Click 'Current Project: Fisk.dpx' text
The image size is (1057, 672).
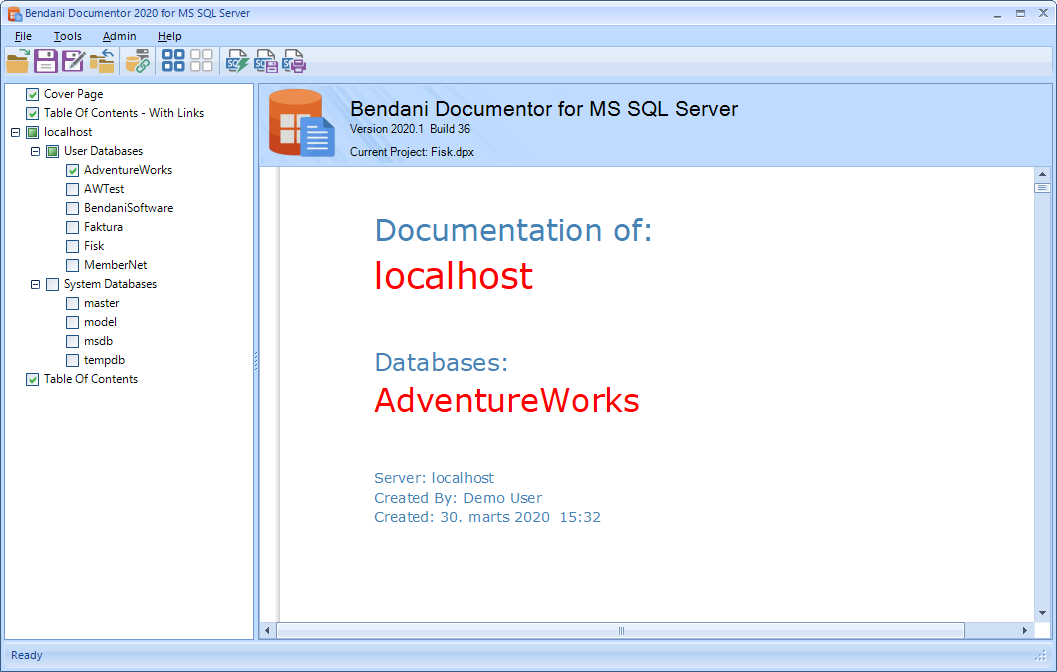click(412, 152)
